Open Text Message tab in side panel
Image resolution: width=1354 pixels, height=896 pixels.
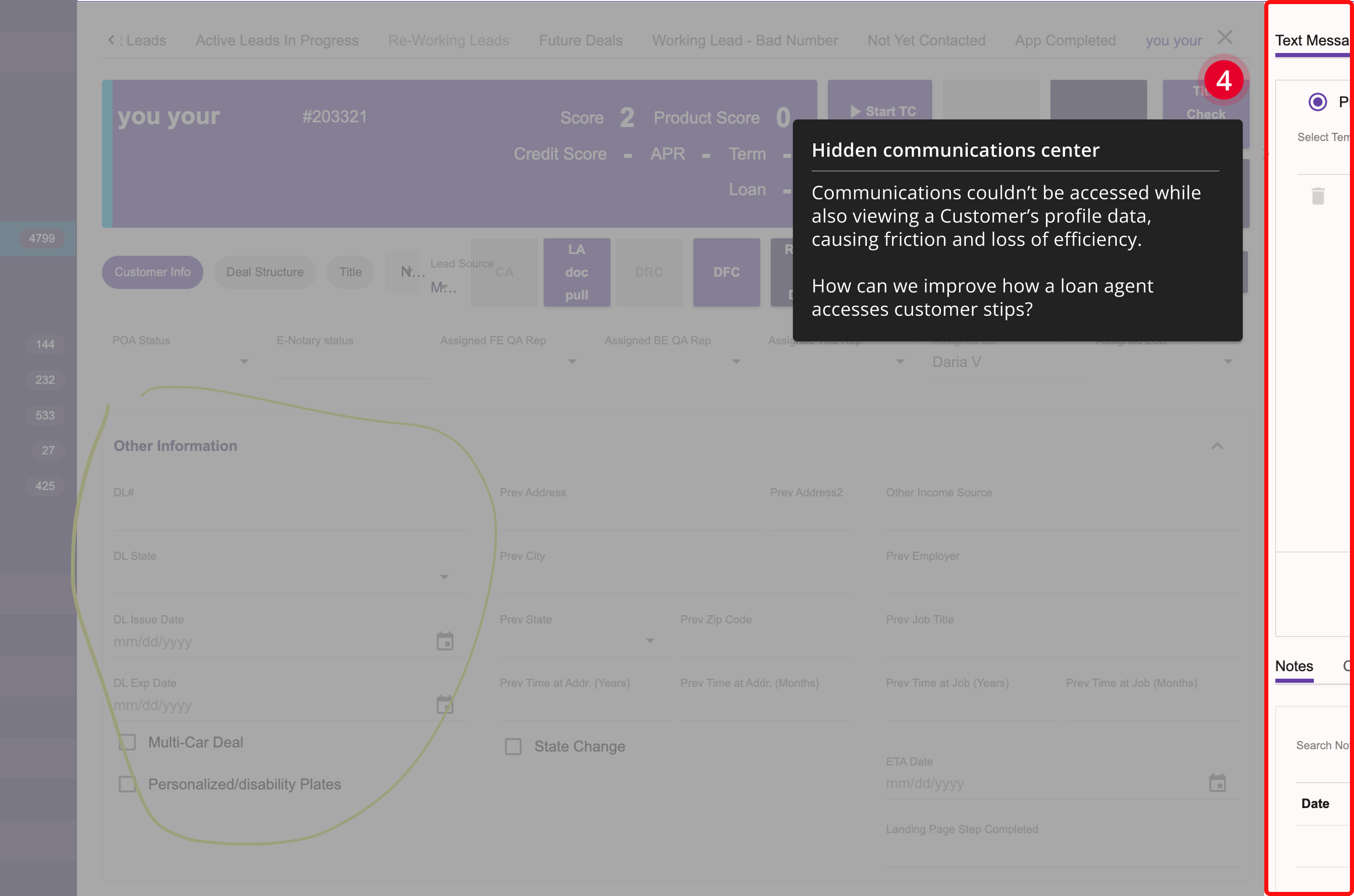(x=1312, y=40)
